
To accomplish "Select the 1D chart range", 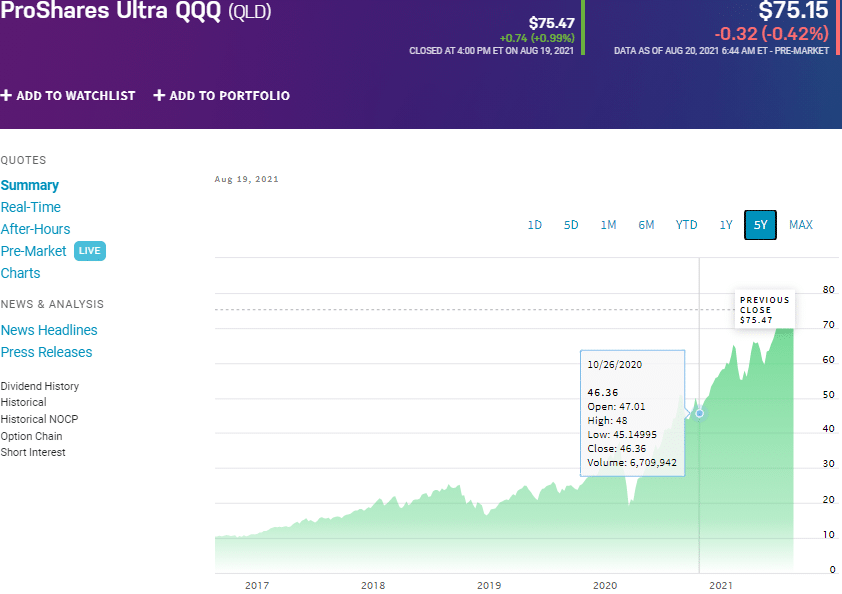I will click(x=534, y=225).
